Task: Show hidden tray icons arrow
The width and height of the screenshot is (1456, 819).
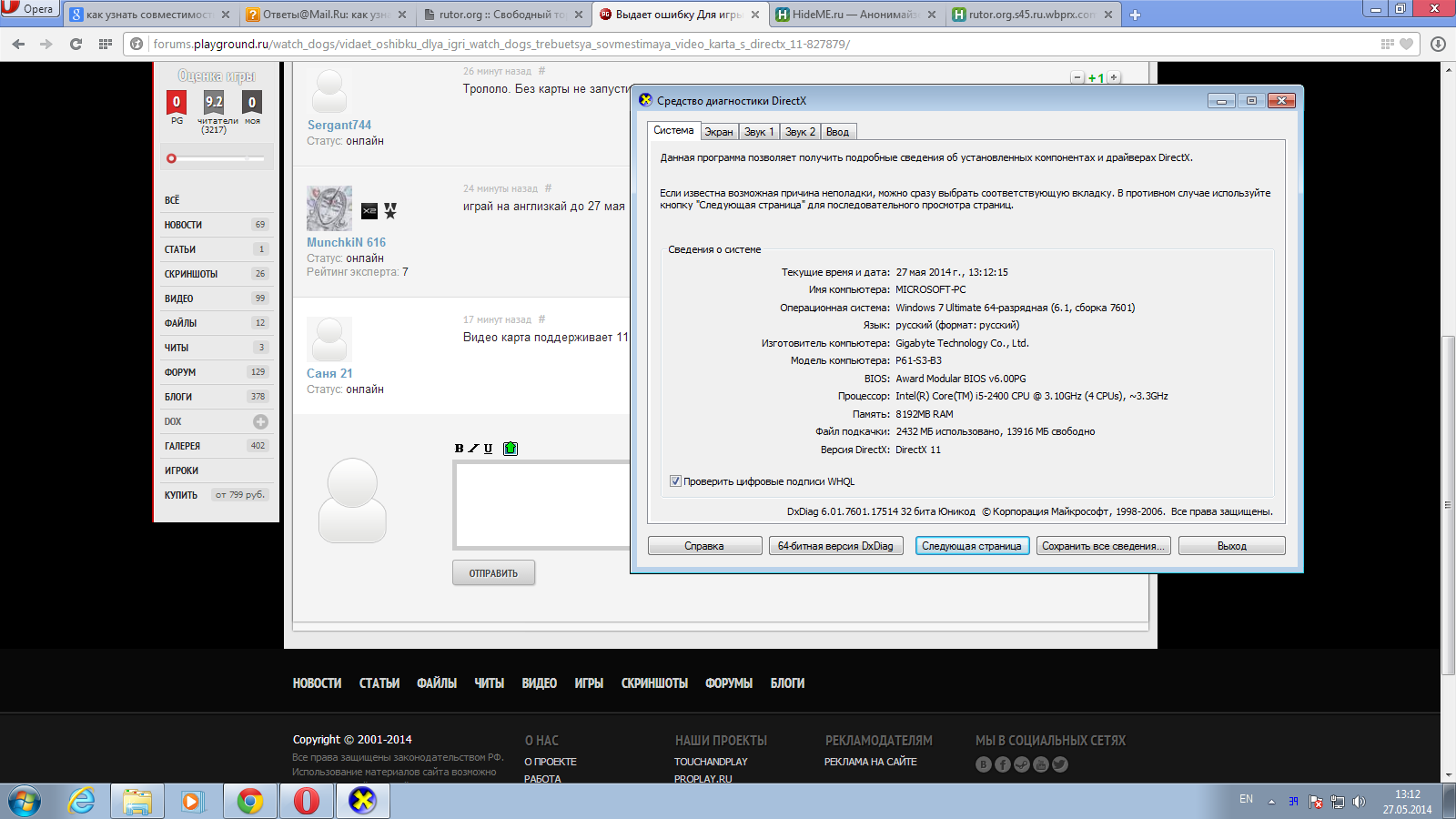Action: click(1271, 802)
